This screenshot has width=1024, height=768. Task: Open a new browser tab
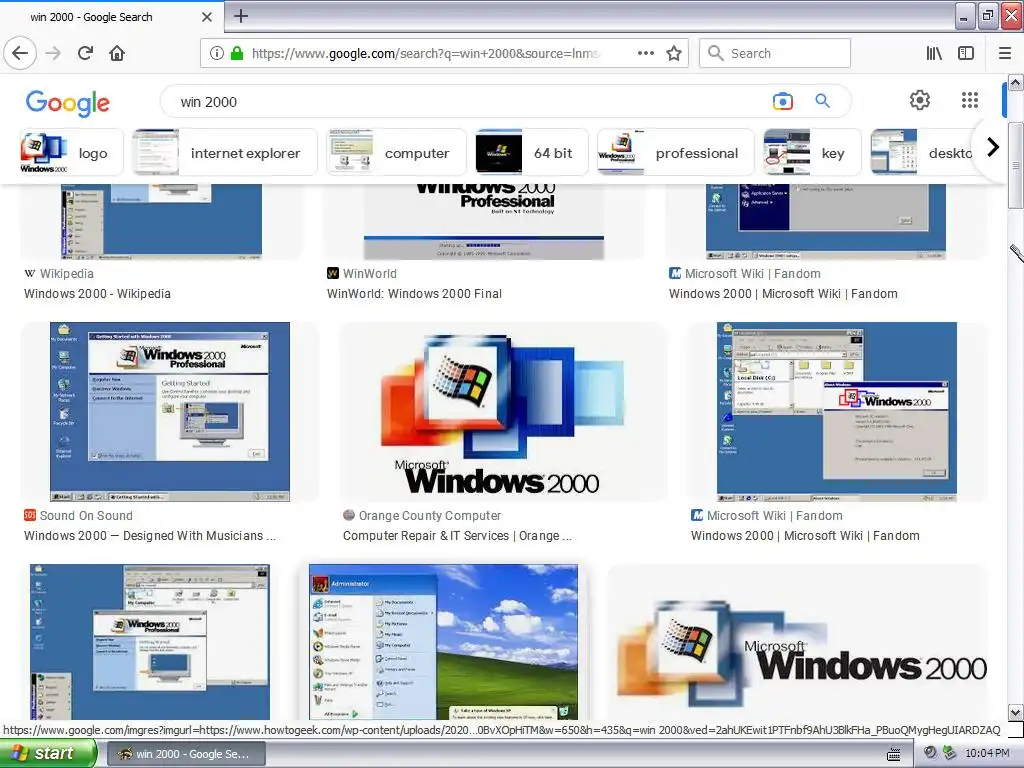[240, 16]
